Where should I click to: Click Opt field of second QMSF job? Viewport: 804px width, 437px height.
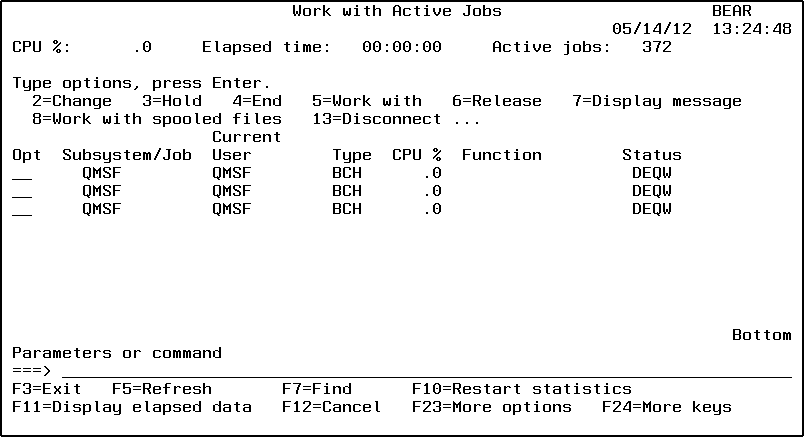click(x=22, y=191)
